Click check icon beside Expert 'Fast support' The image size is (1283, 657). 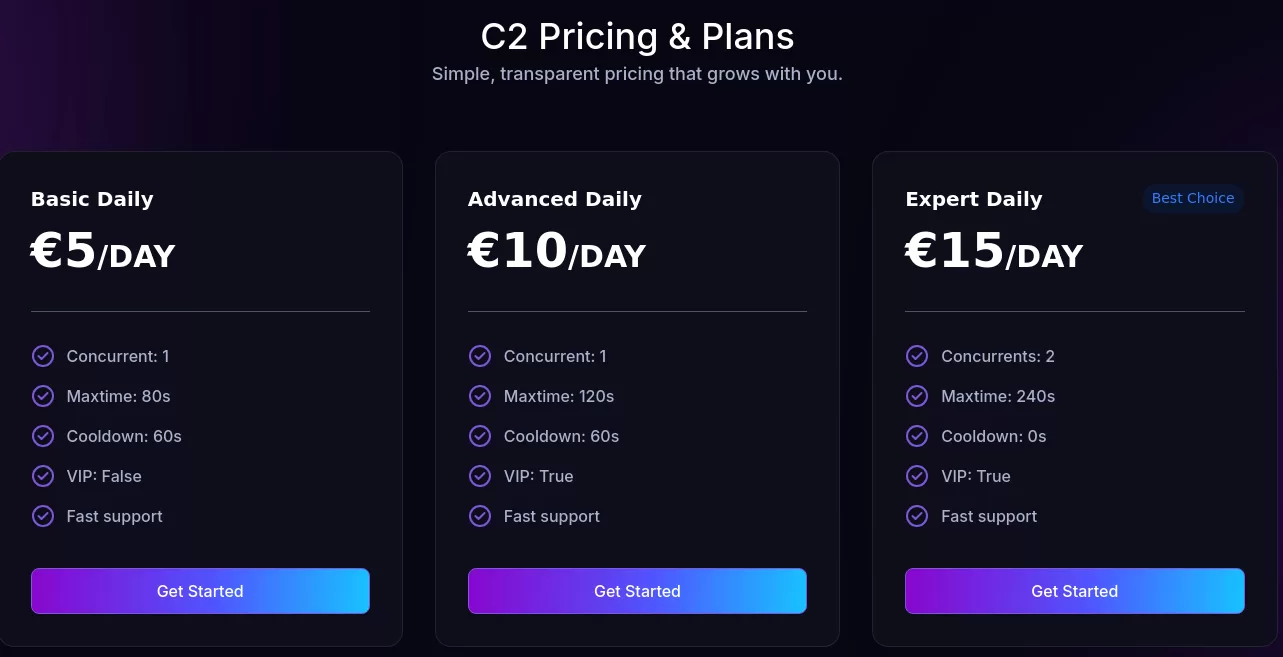point(917,516)
